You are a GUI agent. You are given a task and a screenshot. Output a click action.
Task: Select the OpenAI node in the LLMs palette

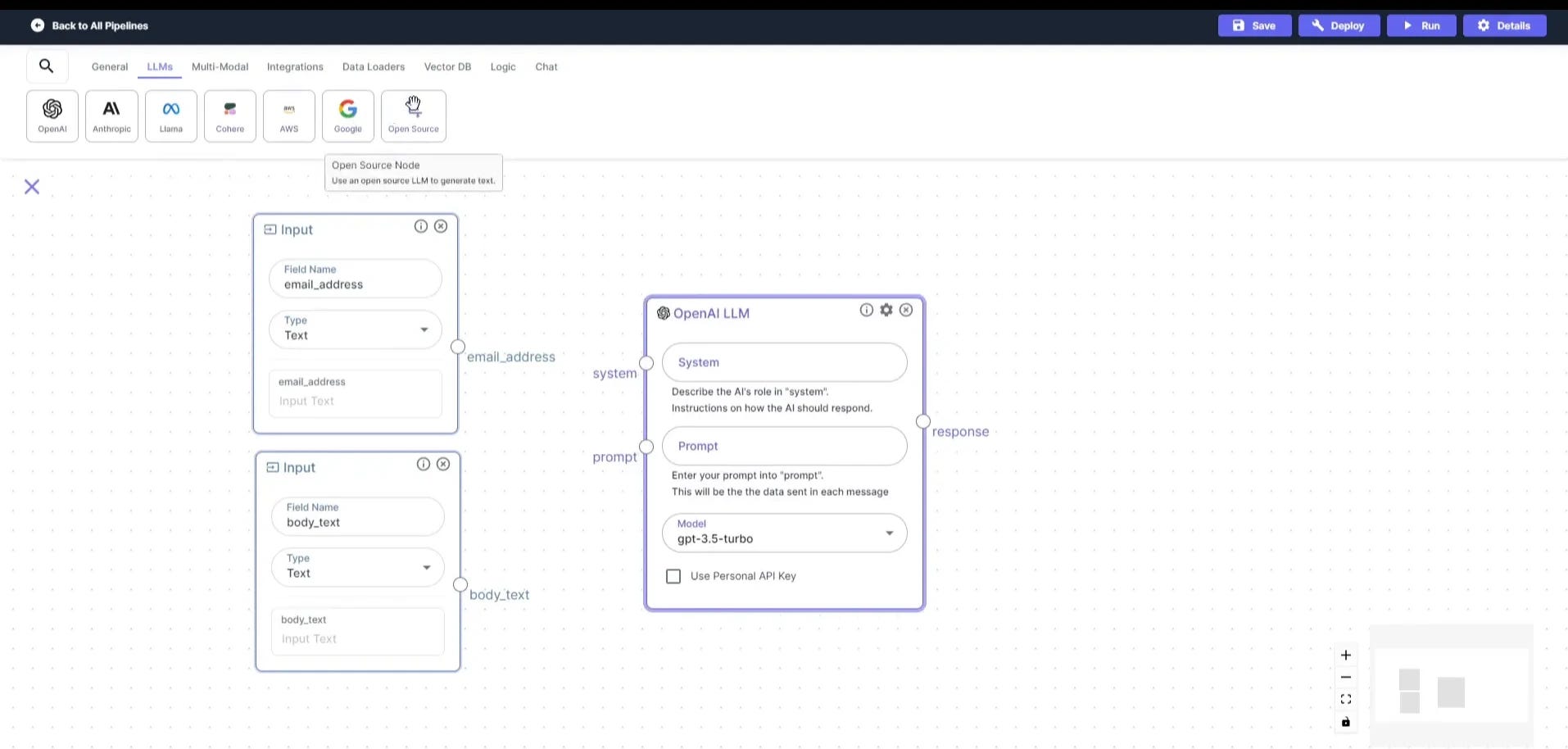click(x=52, y=116)
